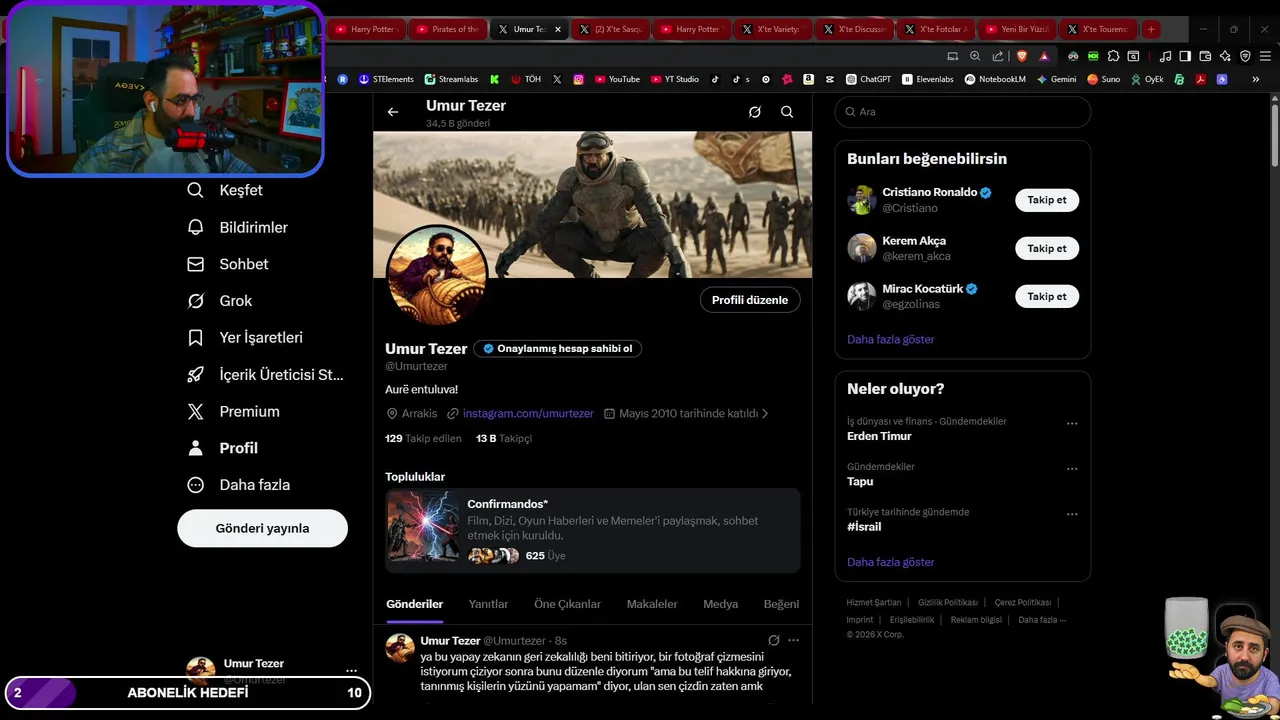Open a new browser tab with plus
The height and width of the screenshot is (720, 1280).
[1151, 29]
